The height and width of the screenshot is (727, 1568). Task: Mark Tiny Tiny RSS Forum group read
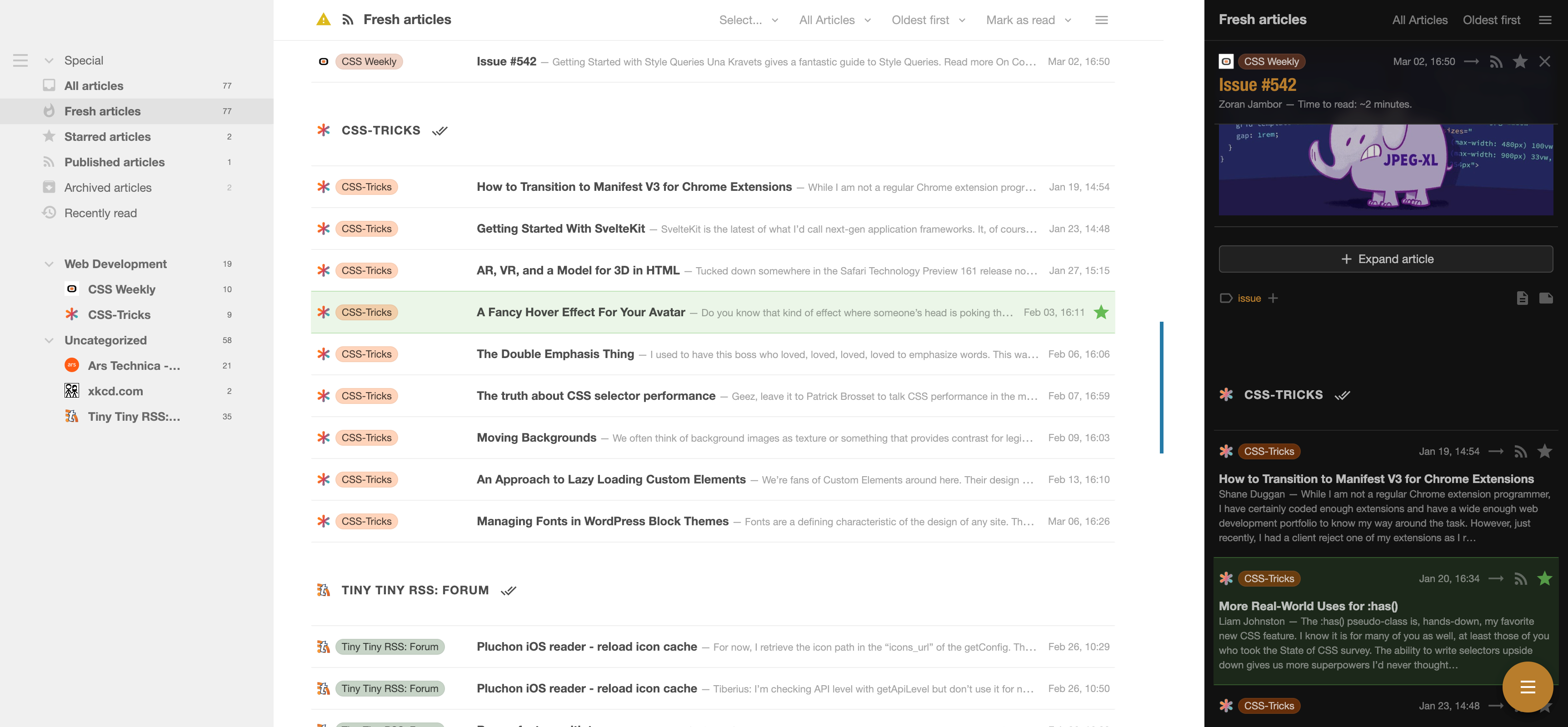point(508,591)
